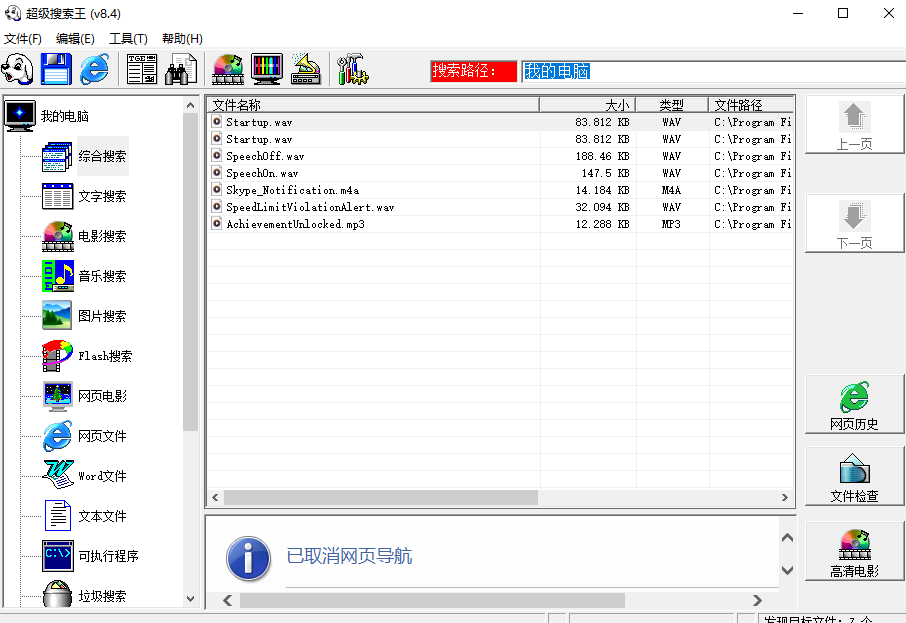Open 图片搜索 in the sidebar

click(102, 316)
